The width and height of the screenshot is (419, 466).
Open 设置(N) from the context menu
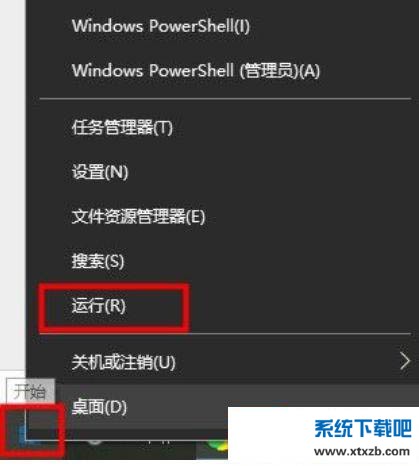100,172
